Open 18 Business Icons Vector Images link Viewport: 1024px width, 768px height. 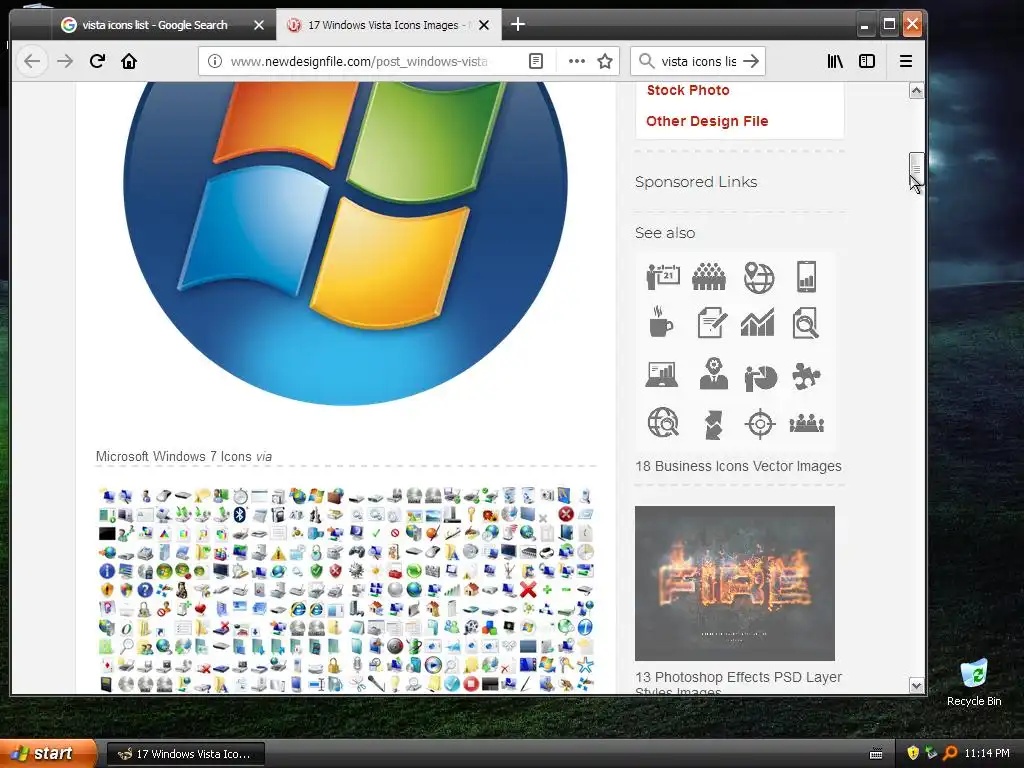click(x=738, y=466)
